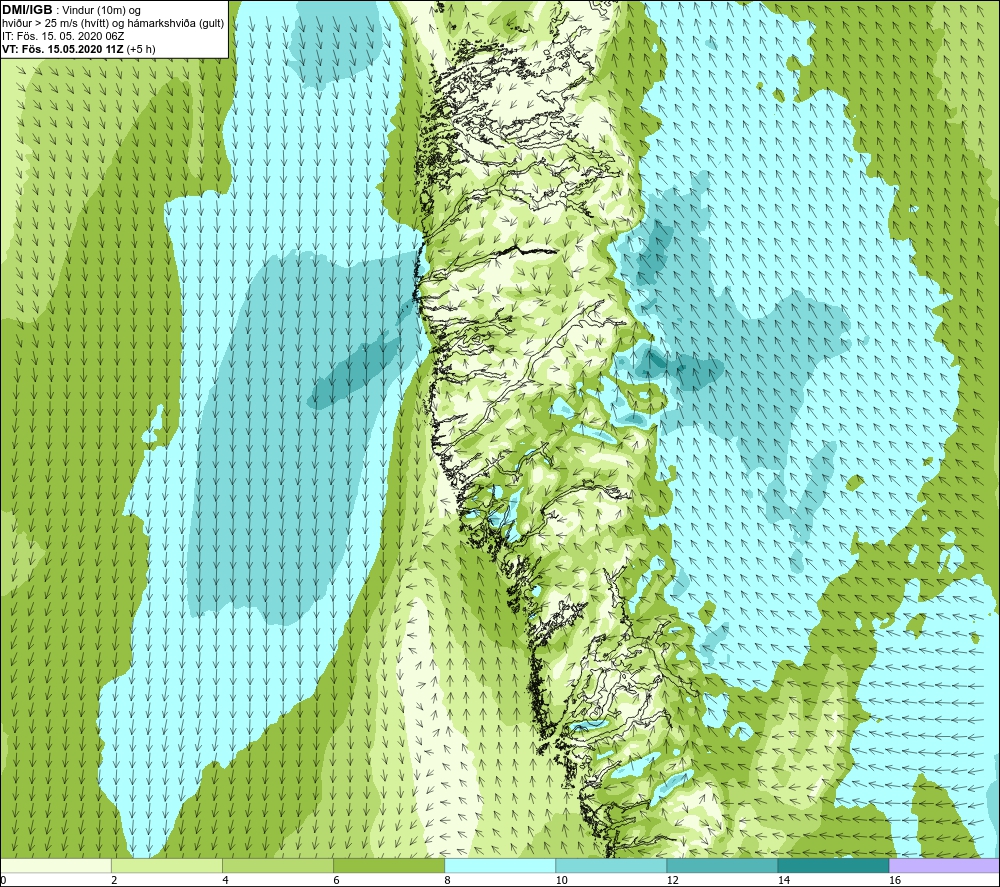The image size is (1000, 887).
Task: Click the legend scale value '2'
Action: (x=114, y=881)
